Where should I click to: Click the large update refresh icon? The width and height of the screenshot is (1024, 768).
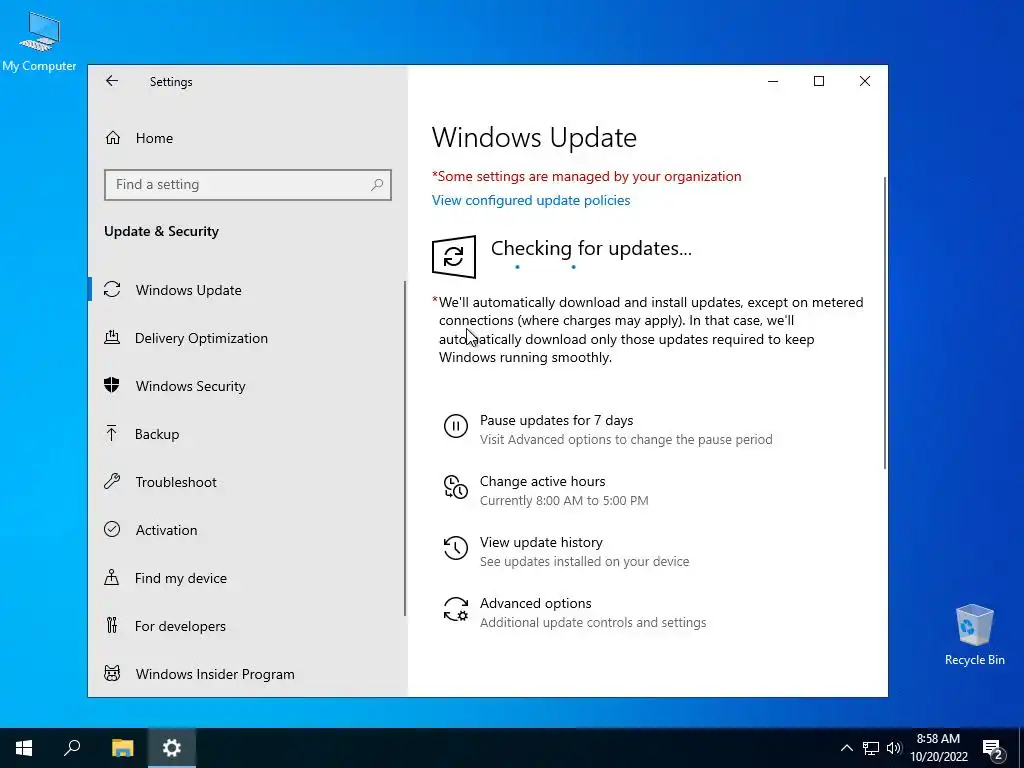point(454,257)
